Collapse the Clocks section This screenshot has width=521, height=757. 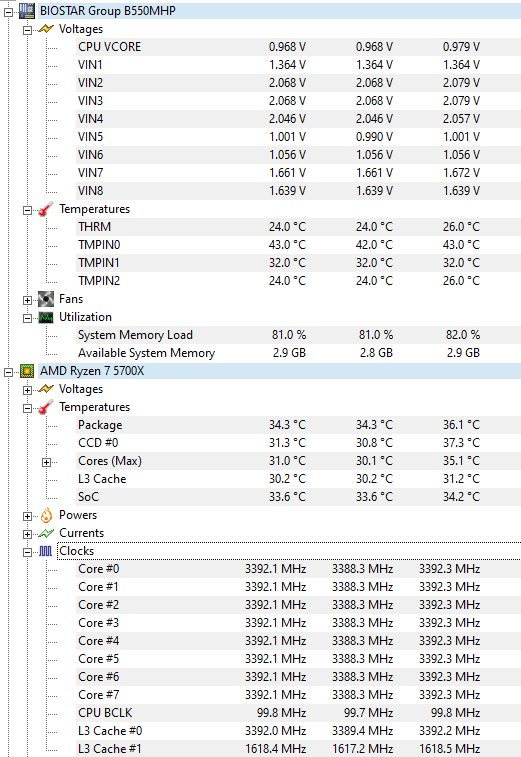27,552
